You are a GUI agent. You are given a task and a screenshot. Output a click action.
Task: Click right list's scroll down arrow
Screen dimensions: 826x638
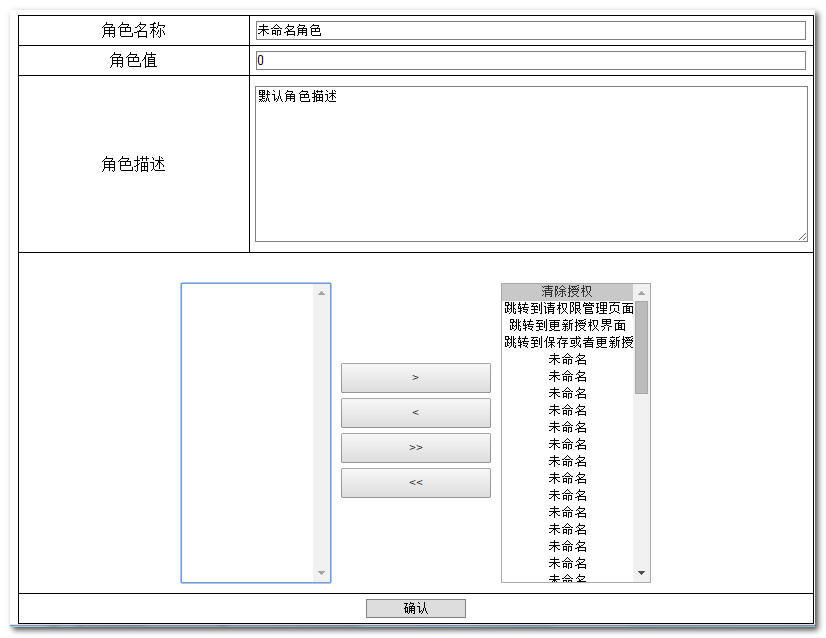click(x=641, y=573)
